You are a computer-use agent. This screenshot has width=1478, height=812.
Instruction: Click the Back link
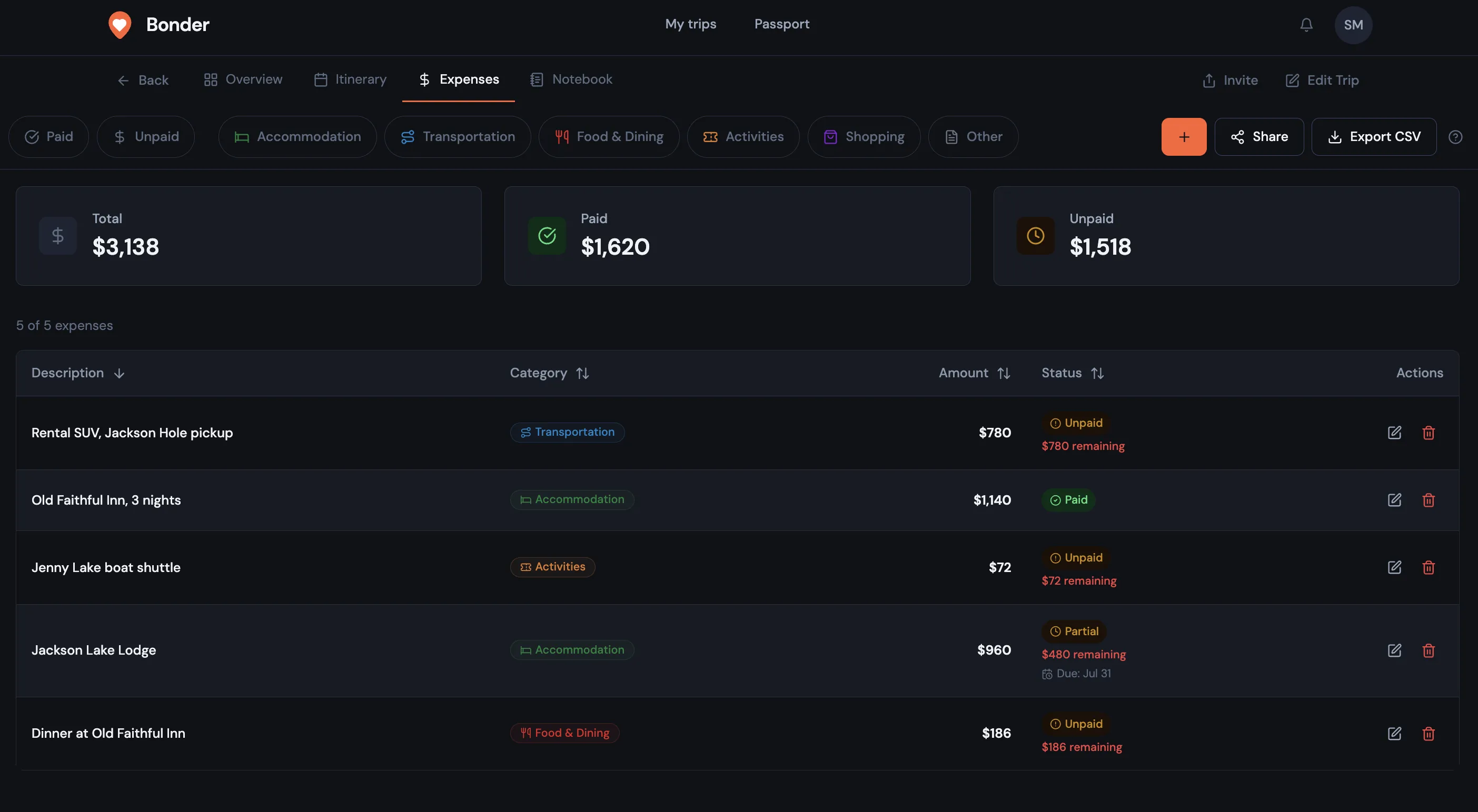click(x=142, y=81)
